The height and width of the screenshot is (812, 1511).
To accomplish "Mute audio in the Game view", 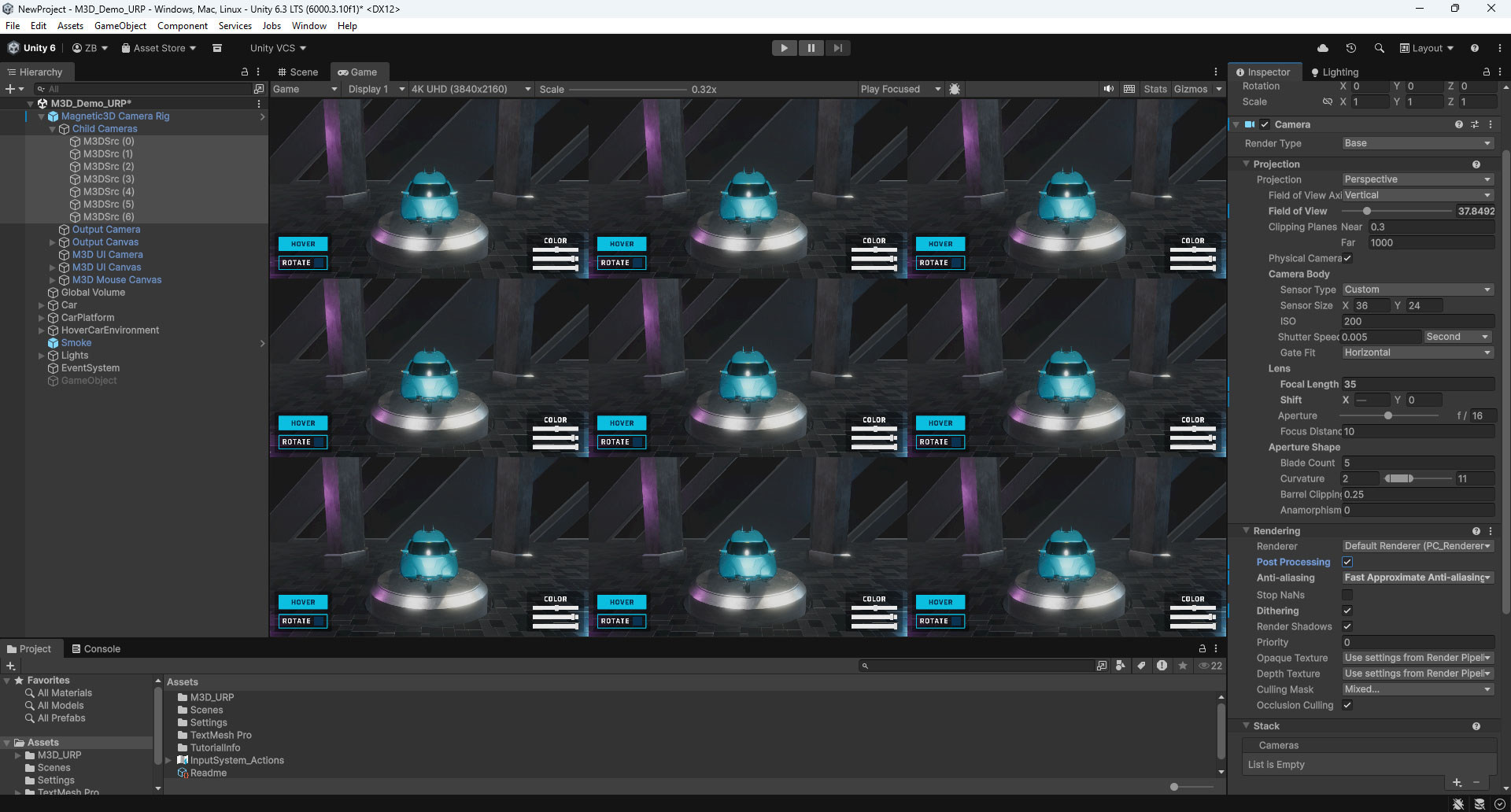I will click(1108, 89).
